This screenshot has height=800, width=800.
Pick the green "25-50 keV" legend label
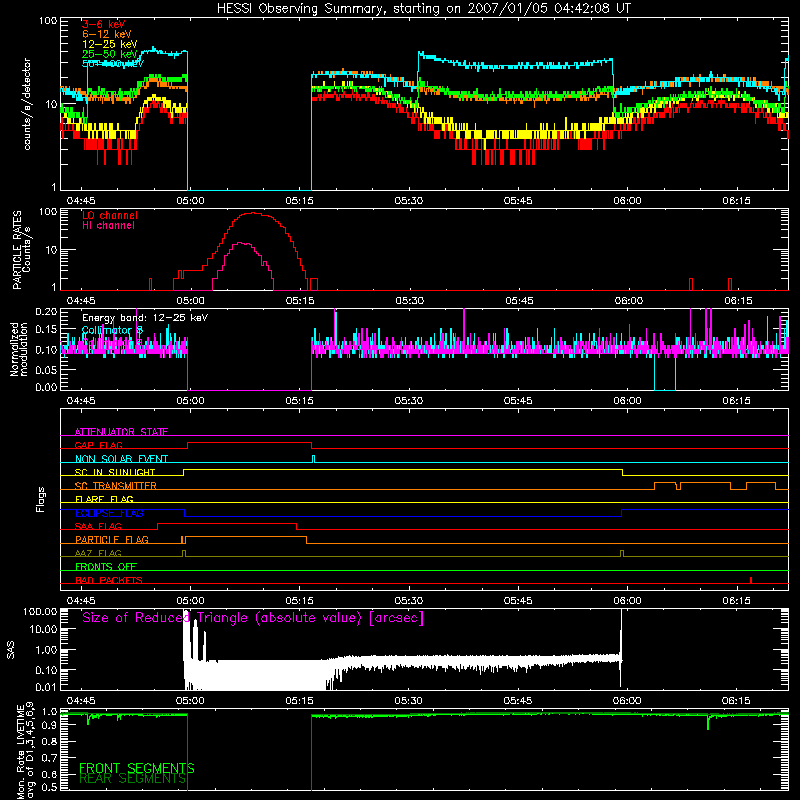coord(110,54)
